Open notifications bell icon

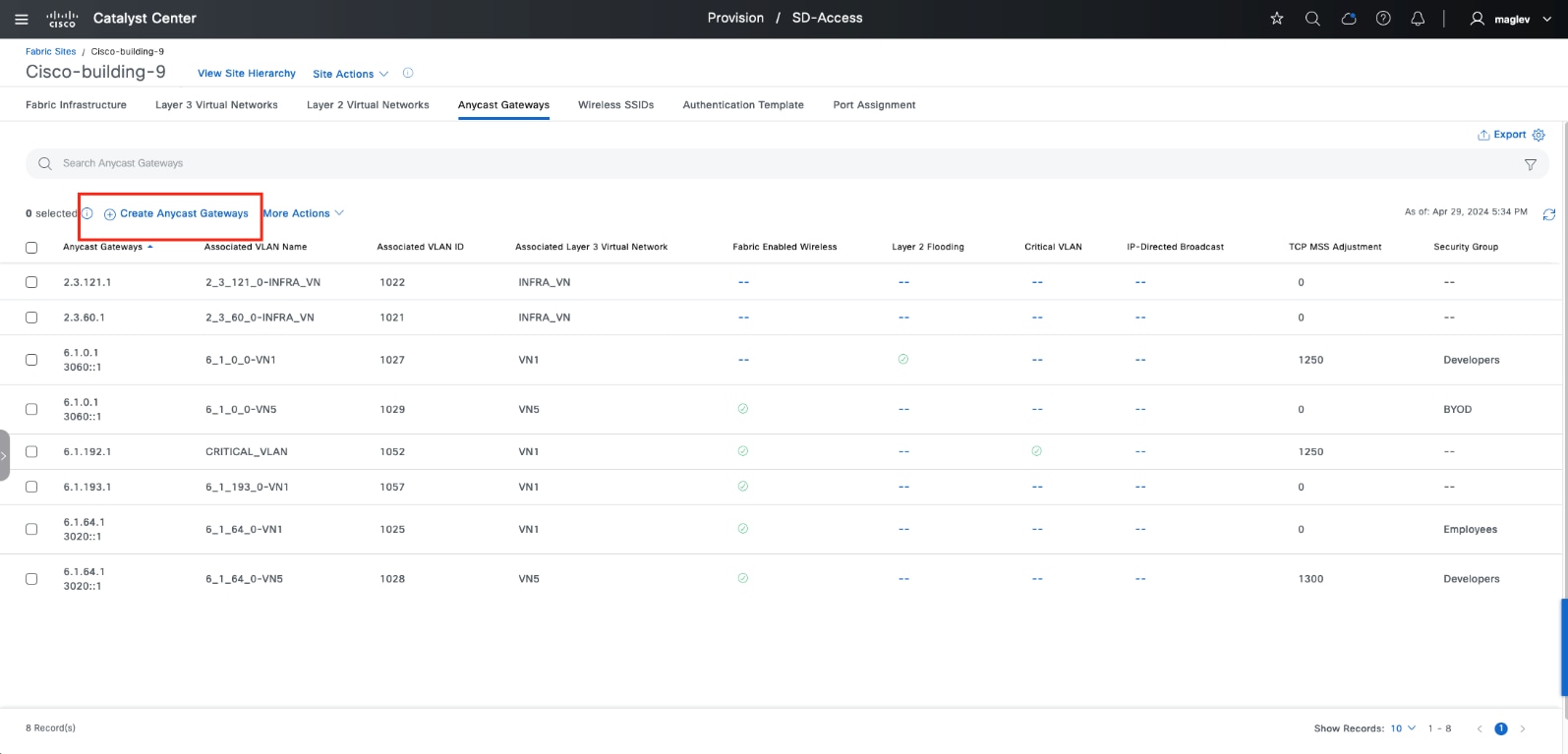coord(1418,19)
